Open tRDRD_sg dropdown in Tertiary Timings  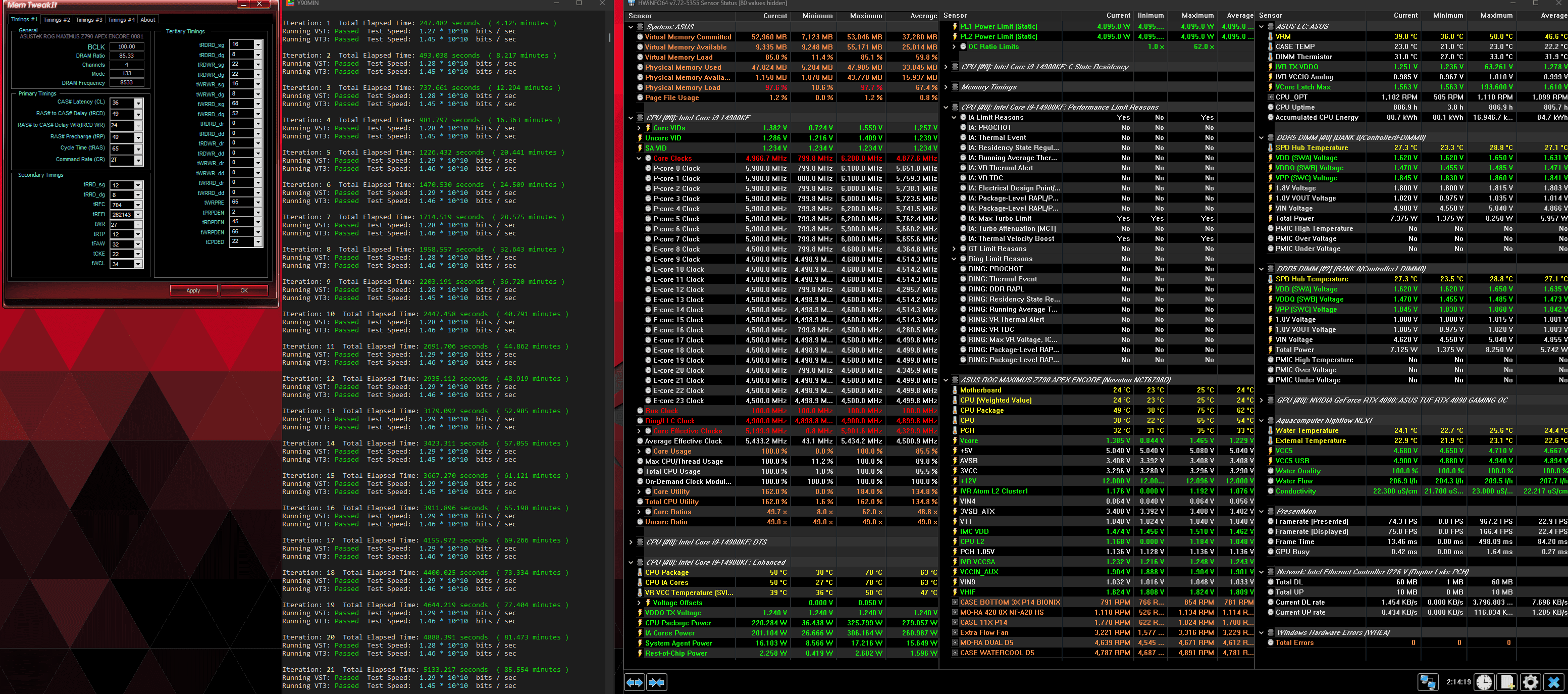(258, 44)
